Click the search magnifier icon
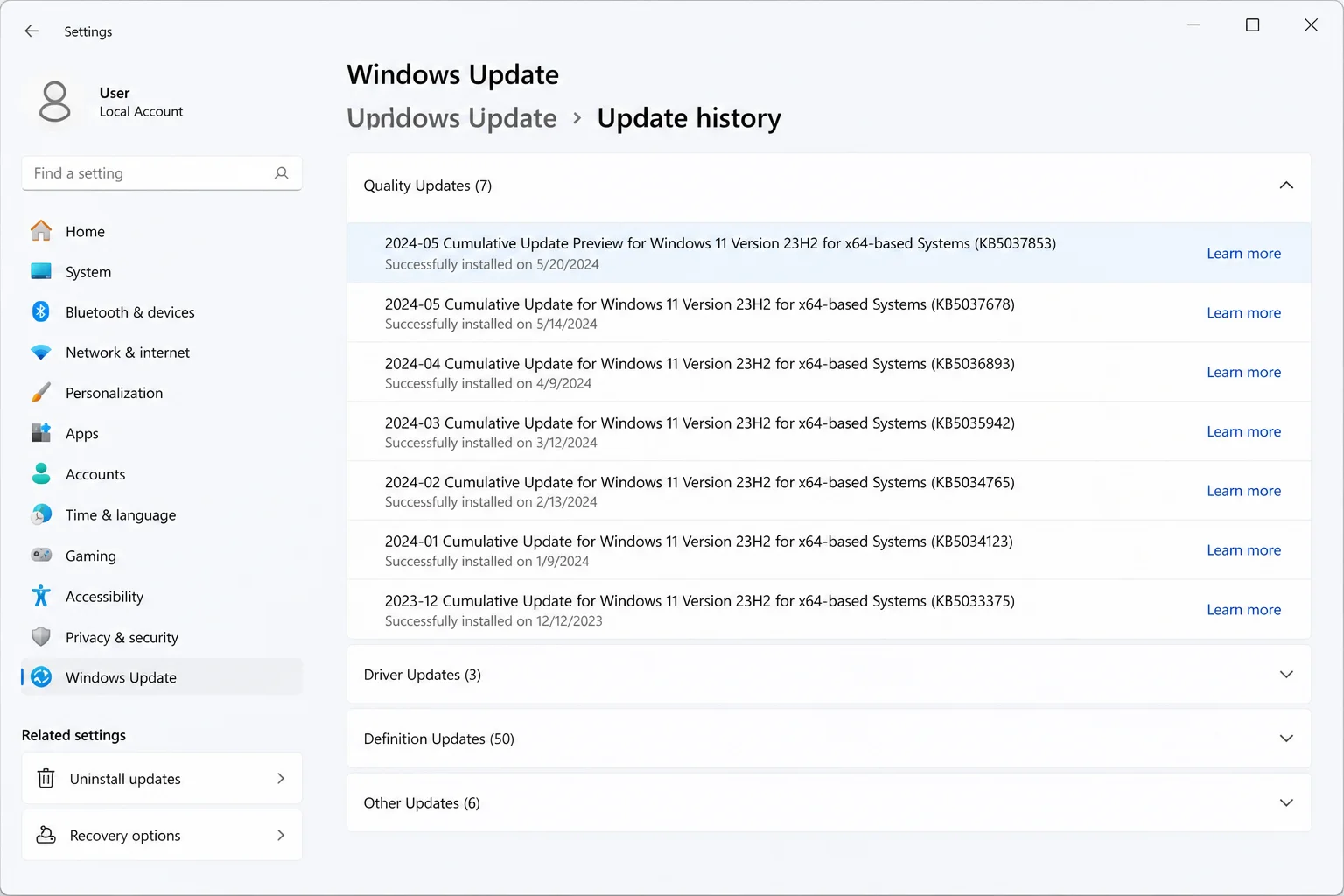The height and width of the screenshot is (896, 1344). (x=281, y=173)
